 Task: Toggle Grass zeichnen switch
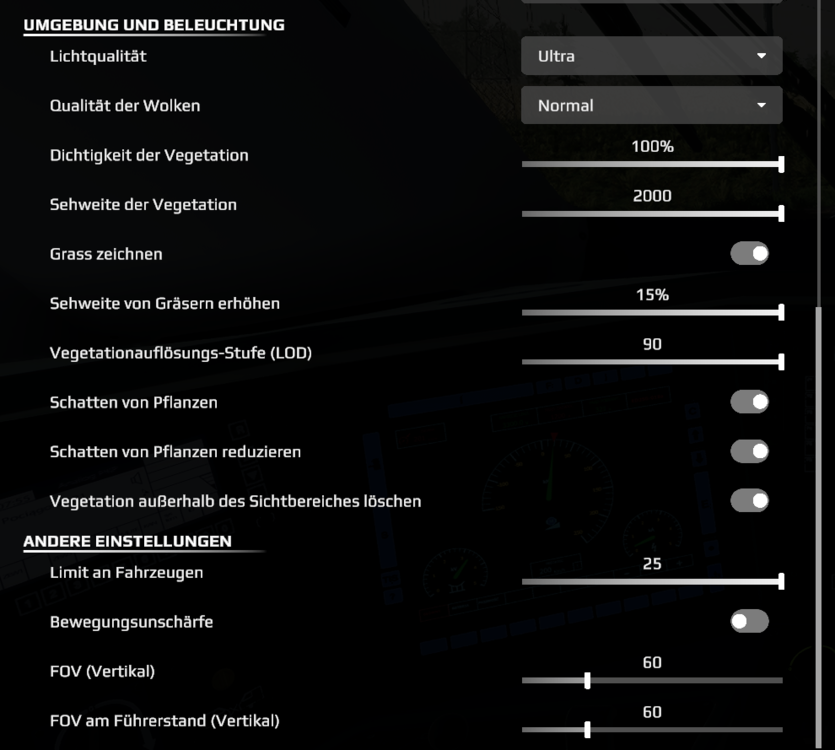(749, 254)
